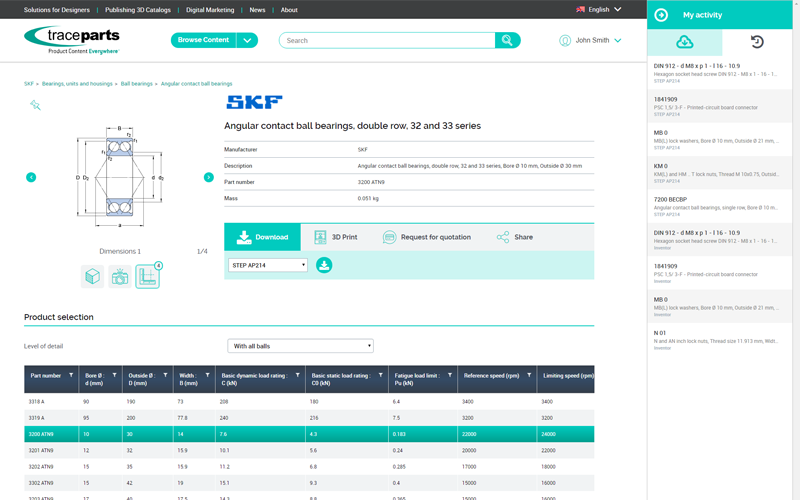Switch to the 3D Print tab
The height and width of the screenshot is (500, 800).
point(335,237)
